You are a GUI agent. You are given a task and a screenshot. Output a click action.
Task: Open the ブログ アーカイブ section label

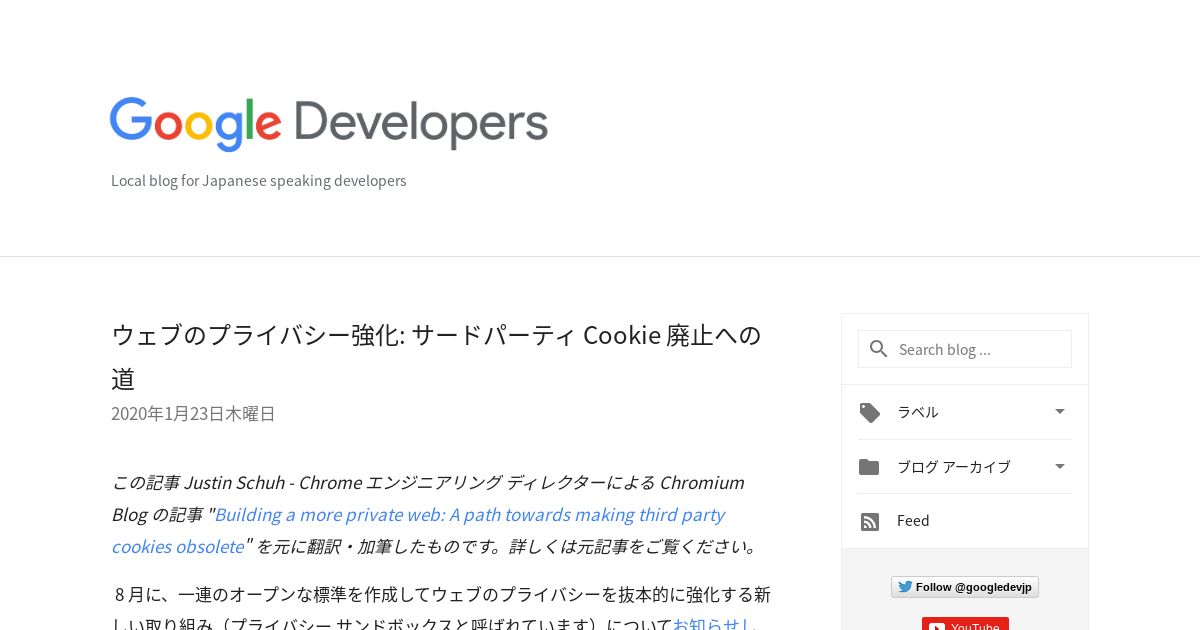tap(954, 467)
